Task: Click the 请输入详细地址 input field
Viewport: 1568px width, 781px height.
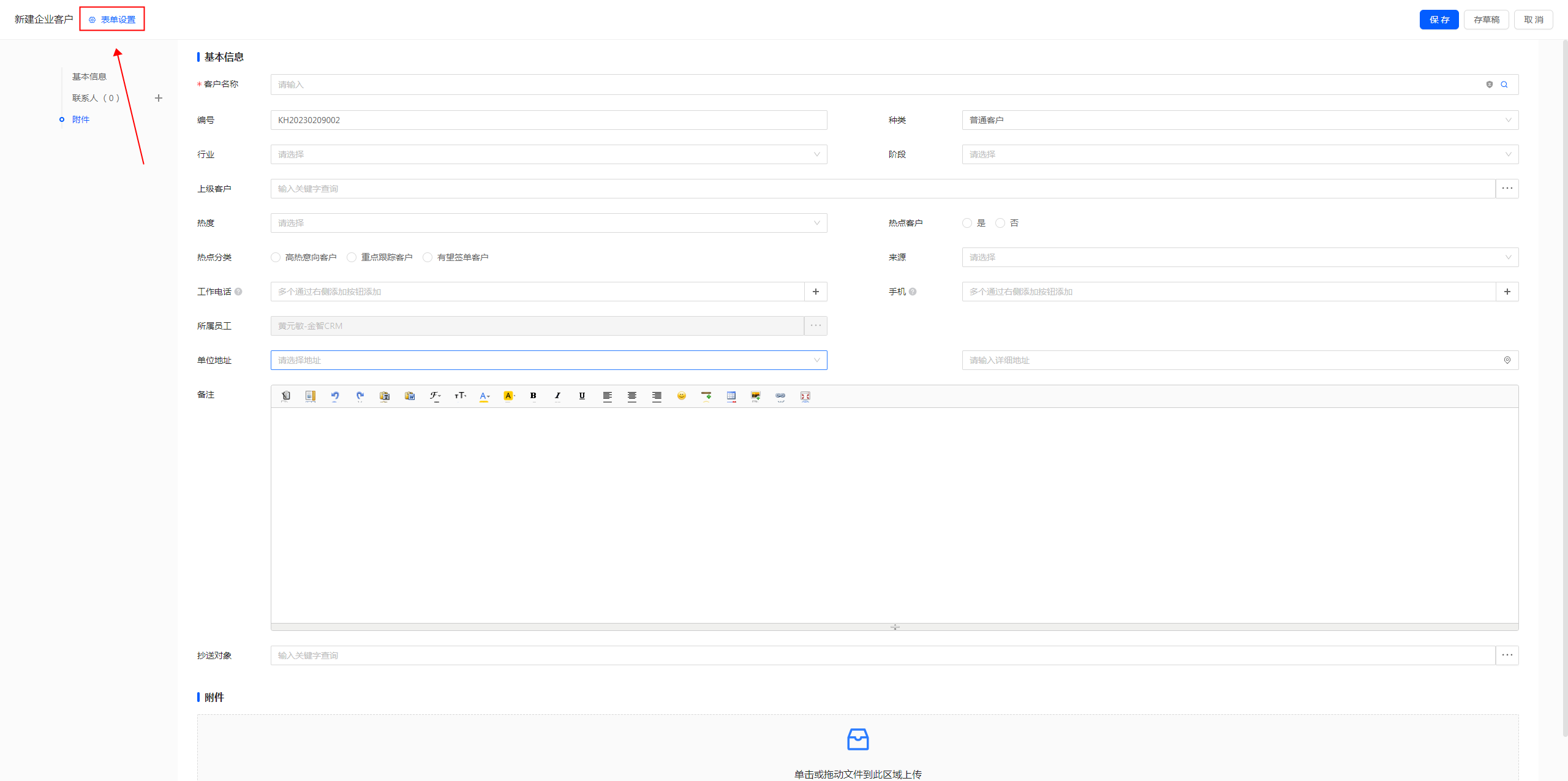Action: click(1240, 360)
